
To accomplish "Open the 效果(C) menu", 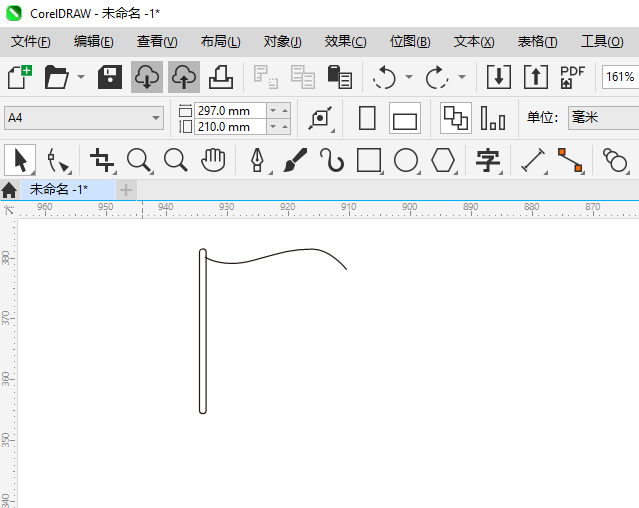I will pyautogui.click(x=346, y=42).
